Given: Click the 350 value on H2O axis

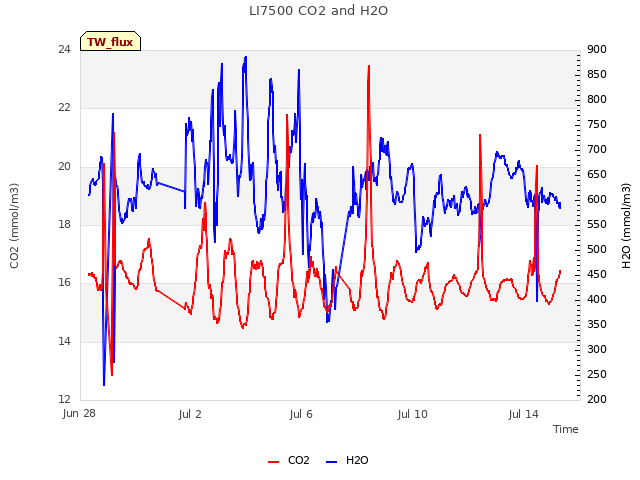Looking at the screenshot, I should pyautogui.click(x=597, y=324).
